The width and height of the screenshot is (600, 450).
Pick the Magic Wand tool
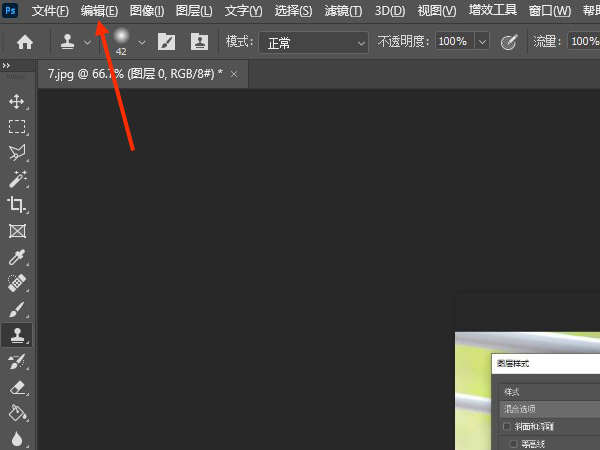coord(17,179)
